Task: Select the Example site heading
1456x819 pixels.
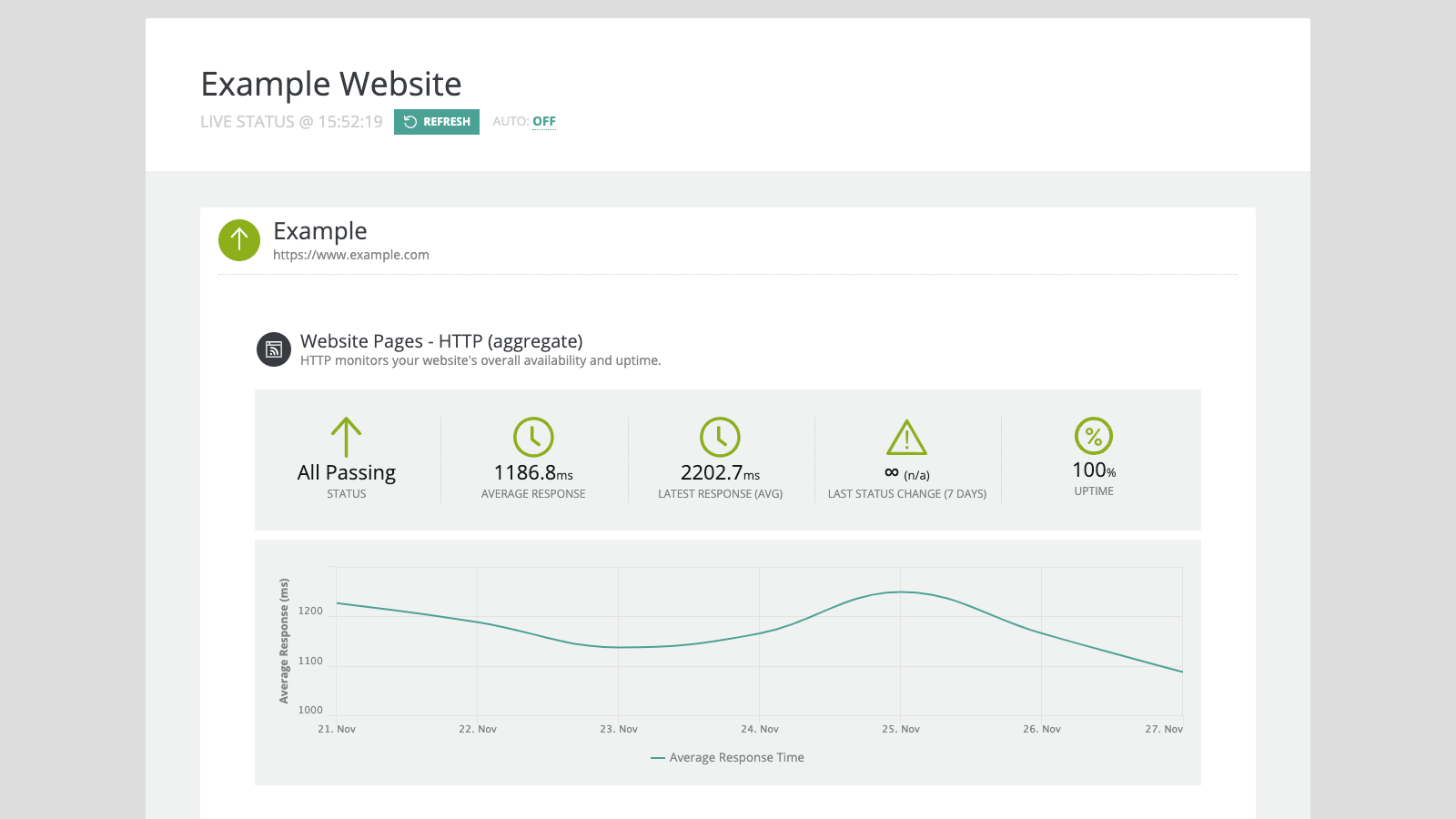Action: point(320,231)
